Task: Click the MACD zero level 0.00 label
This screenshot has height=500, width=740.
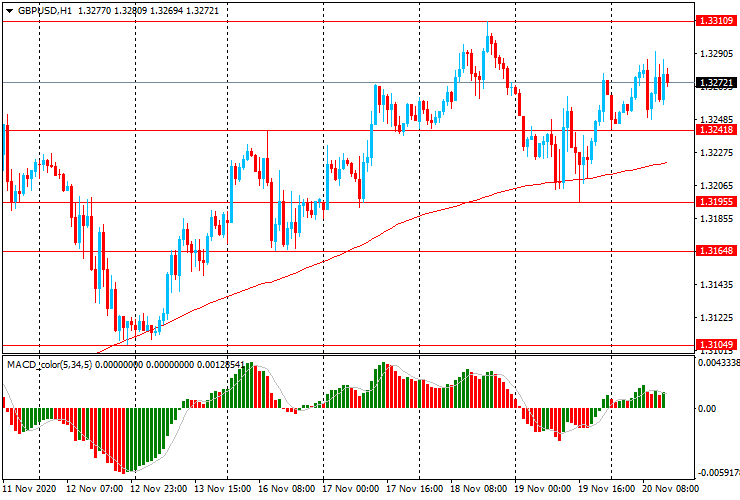Action: point(707,409)
